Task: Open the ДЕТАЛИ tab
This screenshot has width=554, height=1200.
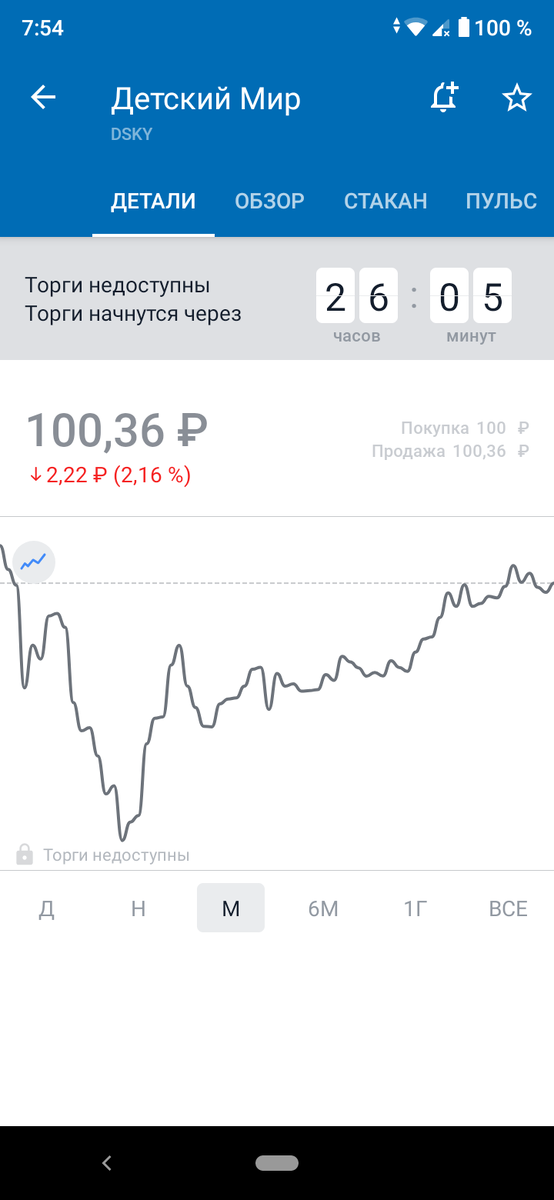Action: click(153, 201)
